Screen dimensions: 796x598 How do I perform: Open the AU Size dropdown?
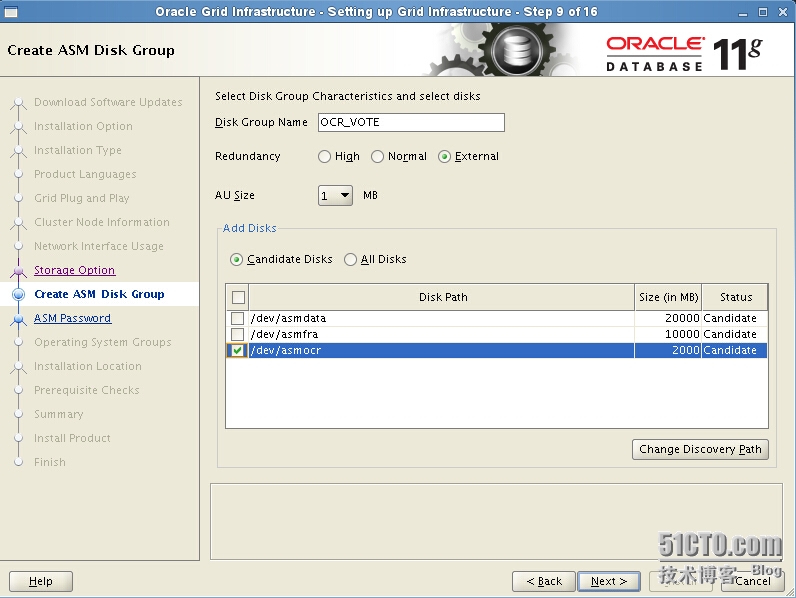336,195
